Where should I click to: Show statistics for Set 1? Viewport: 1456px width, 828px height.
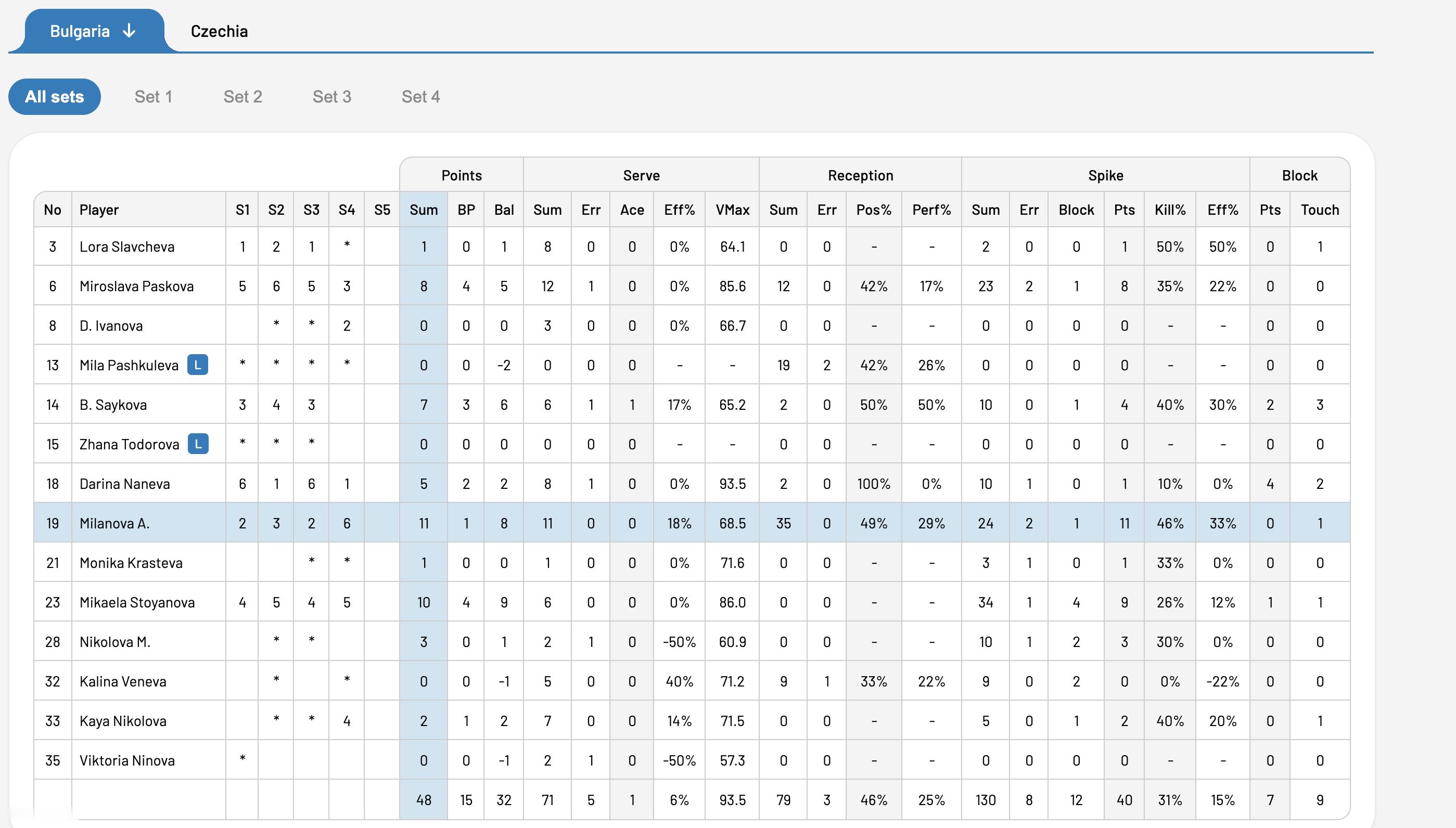153,97
